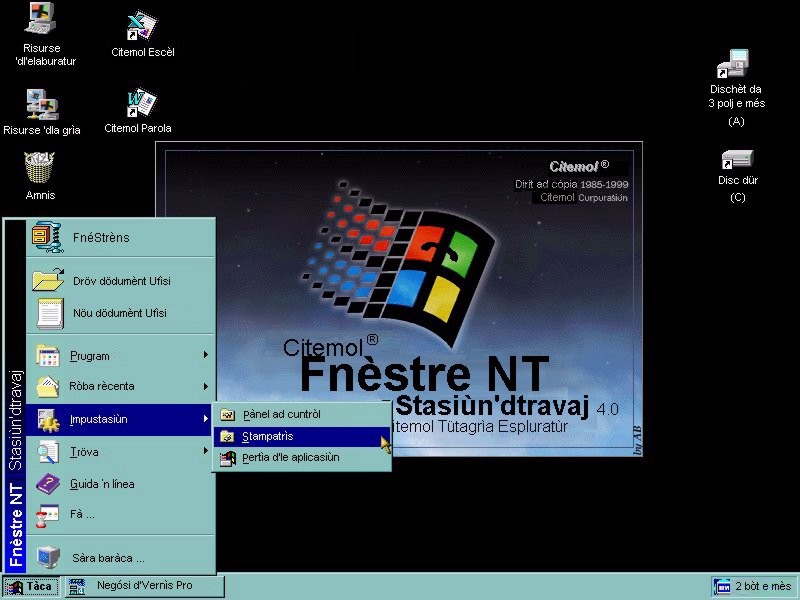Screen dimensions: 800x600
Task: Choose Sàra baràca ... to shut down
Action: (x=120, y=558)
